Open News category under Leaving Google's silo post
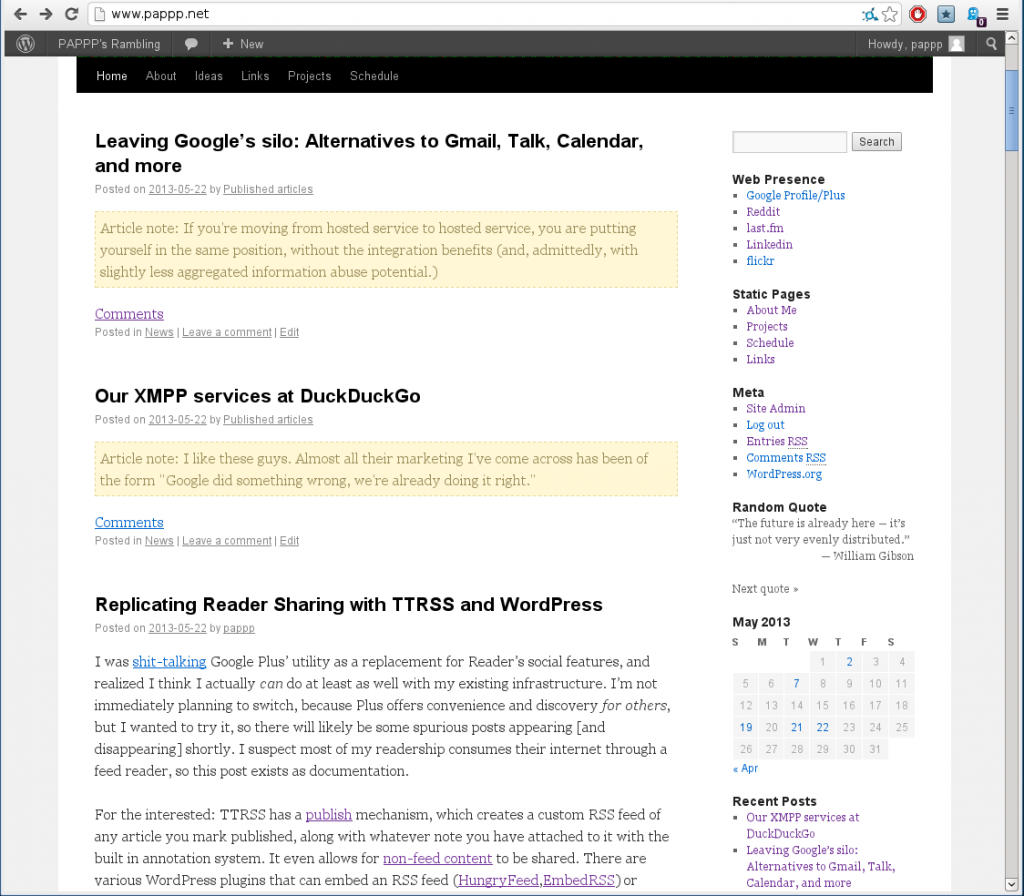Screen dimensions: 1024x896 pos(159,332)
